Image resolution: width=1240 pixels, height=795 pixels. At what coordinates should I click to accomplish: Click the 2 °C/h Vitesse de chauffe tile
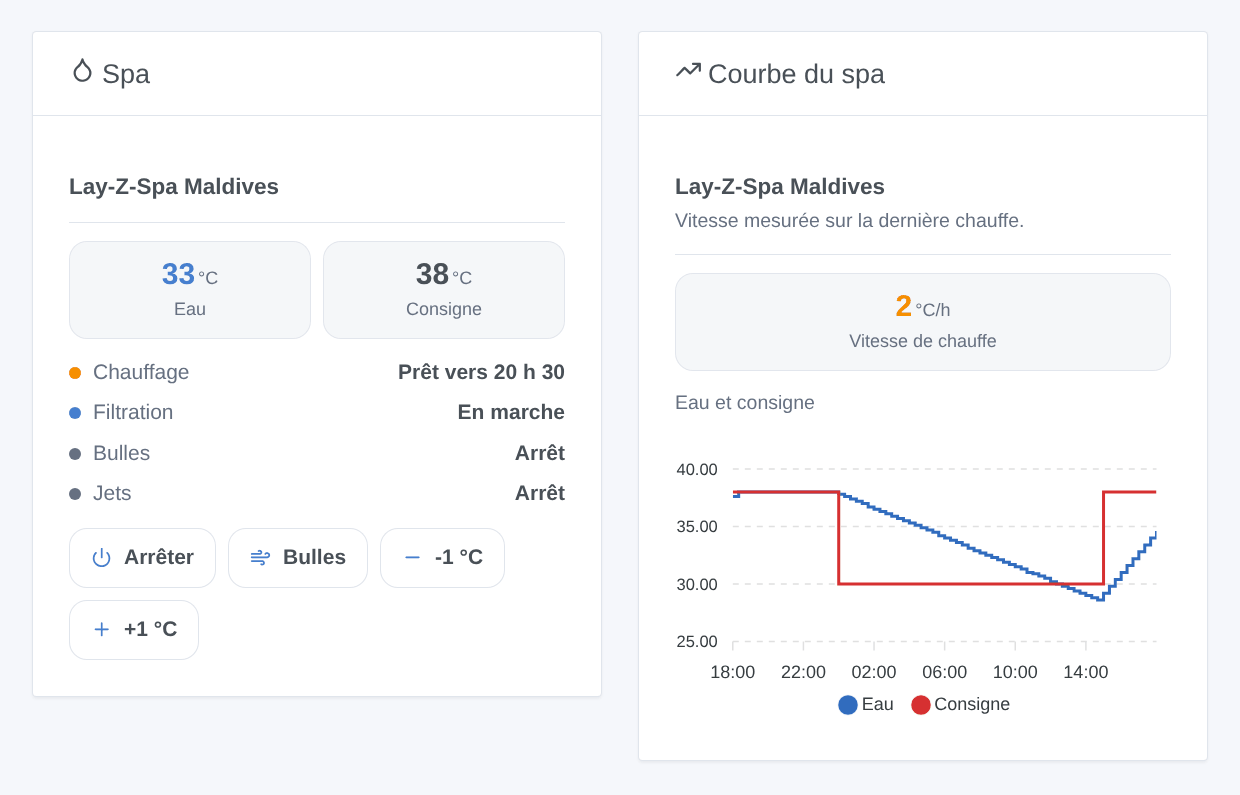[x=923, y=322]
